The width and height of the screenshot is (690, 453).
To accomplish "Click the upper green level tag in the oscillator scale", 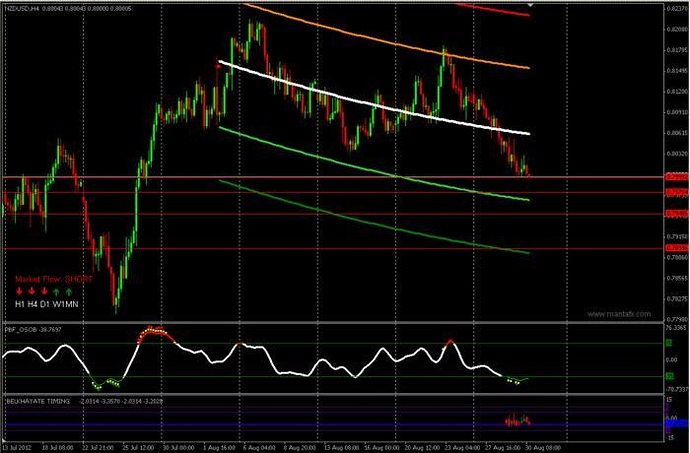I will (669, 343).
